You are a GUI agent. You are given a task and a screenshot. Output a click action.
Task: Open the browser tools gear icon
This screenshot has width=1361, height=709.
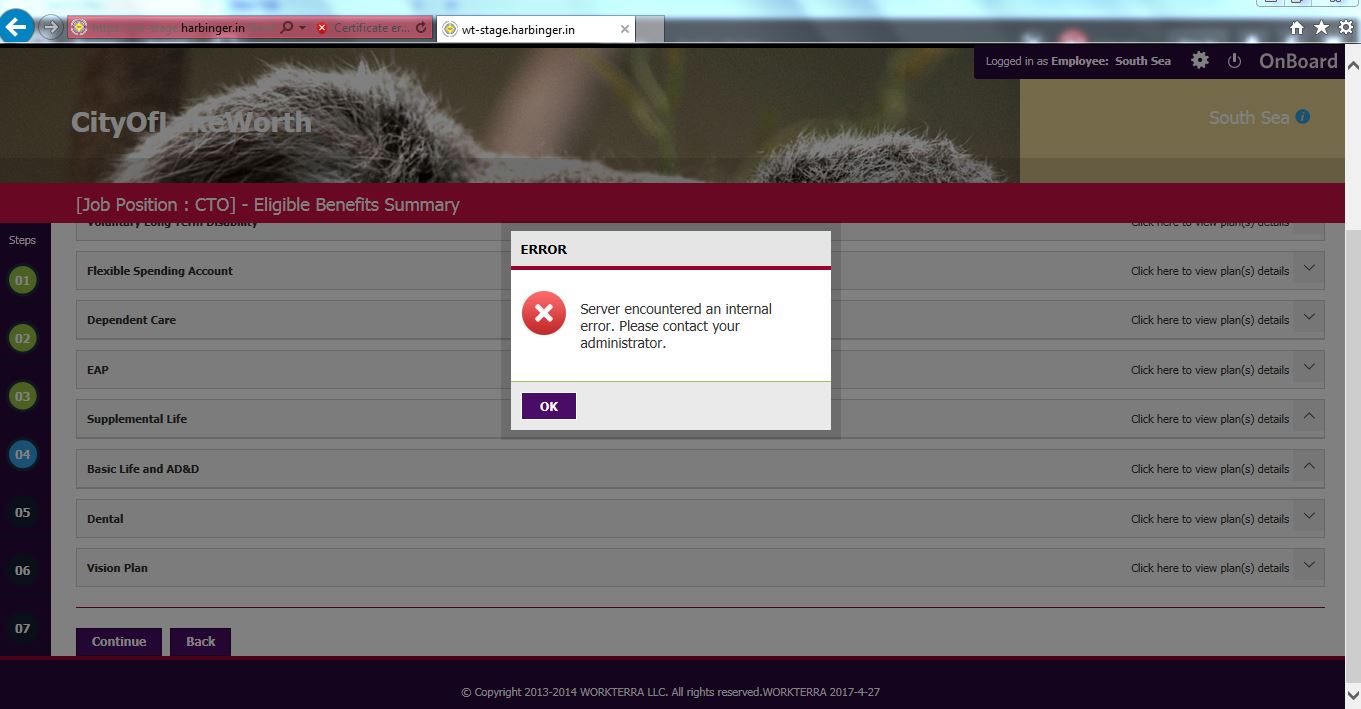click(1346, 28)
